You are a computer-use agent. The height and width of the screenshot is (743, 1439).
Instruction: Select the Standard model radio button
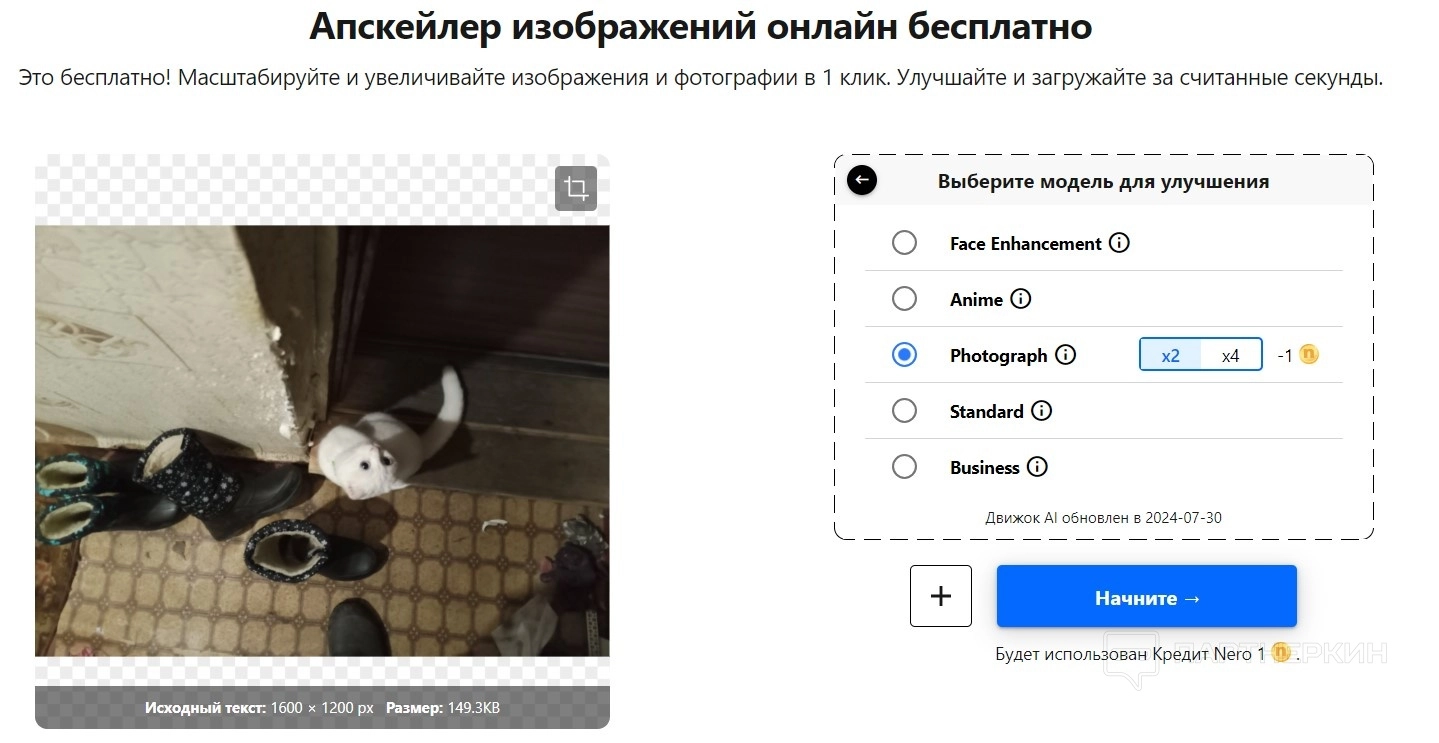[904, 411]
